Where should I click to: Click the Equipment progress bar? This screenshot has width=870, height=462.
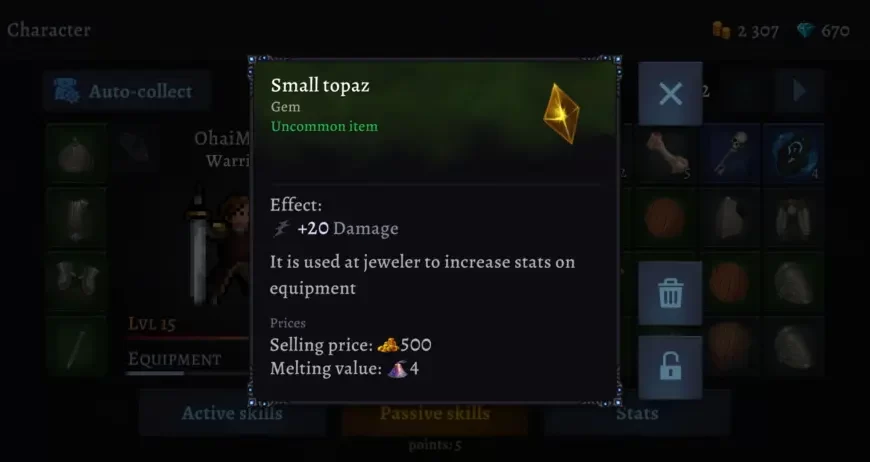coord(188,373)
